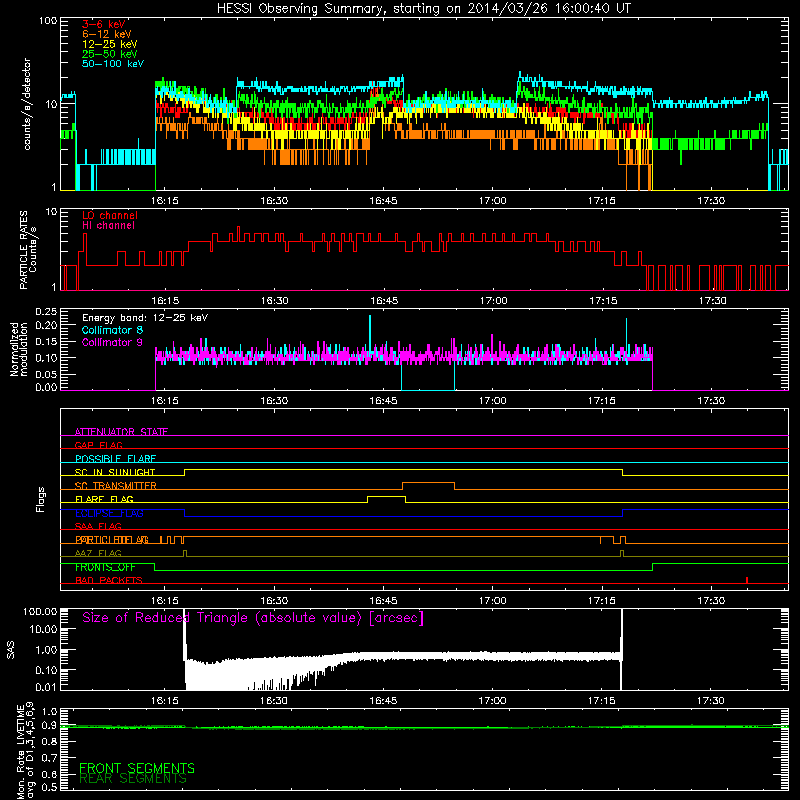Click the counts/s/detector y-axis label

pyautogui.click(x=27, y=104)
